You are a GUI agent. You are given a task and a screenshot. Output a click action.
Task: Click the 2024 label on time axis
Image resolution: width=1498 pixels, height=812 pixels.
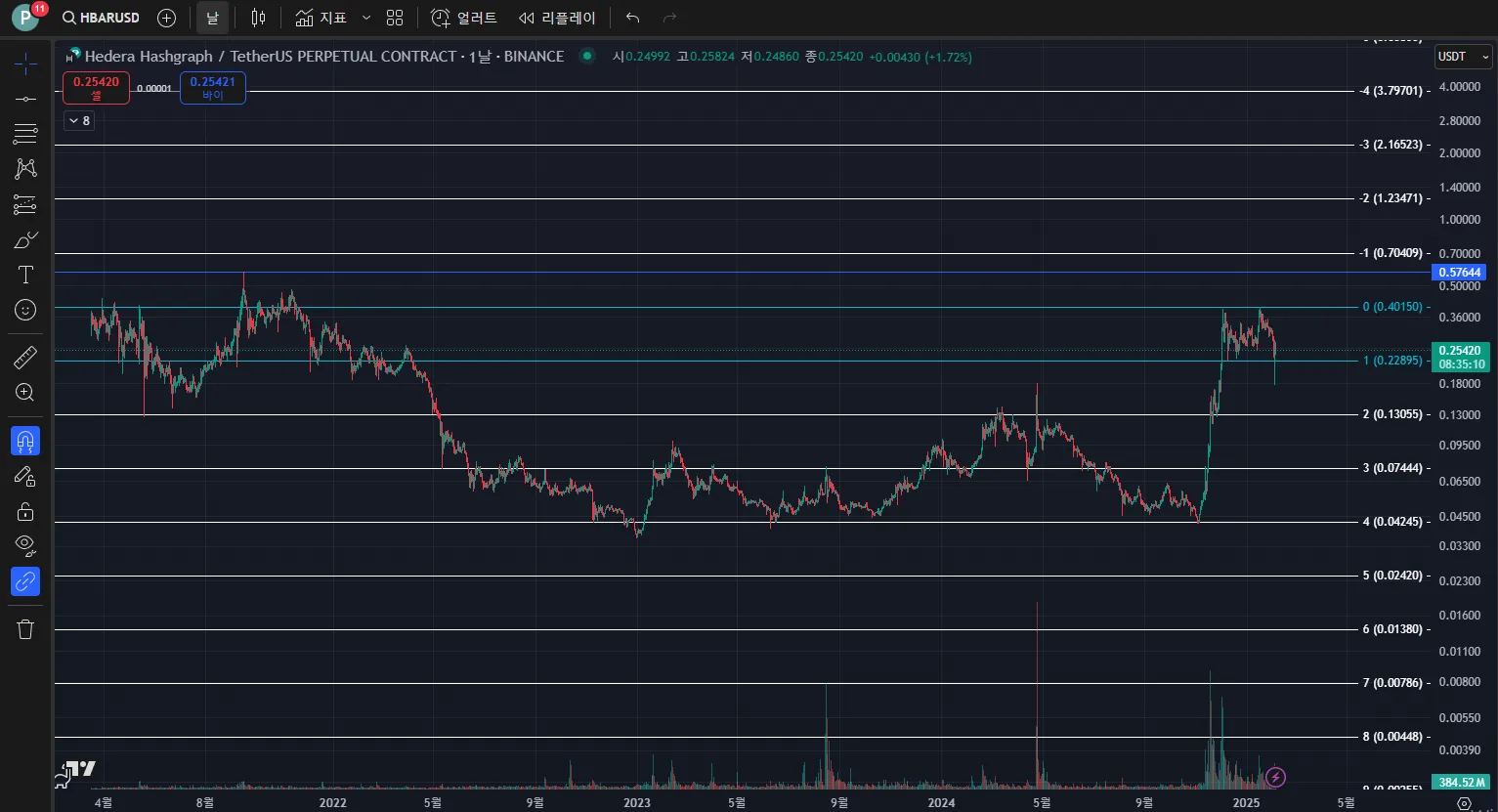tap(941, 803)
